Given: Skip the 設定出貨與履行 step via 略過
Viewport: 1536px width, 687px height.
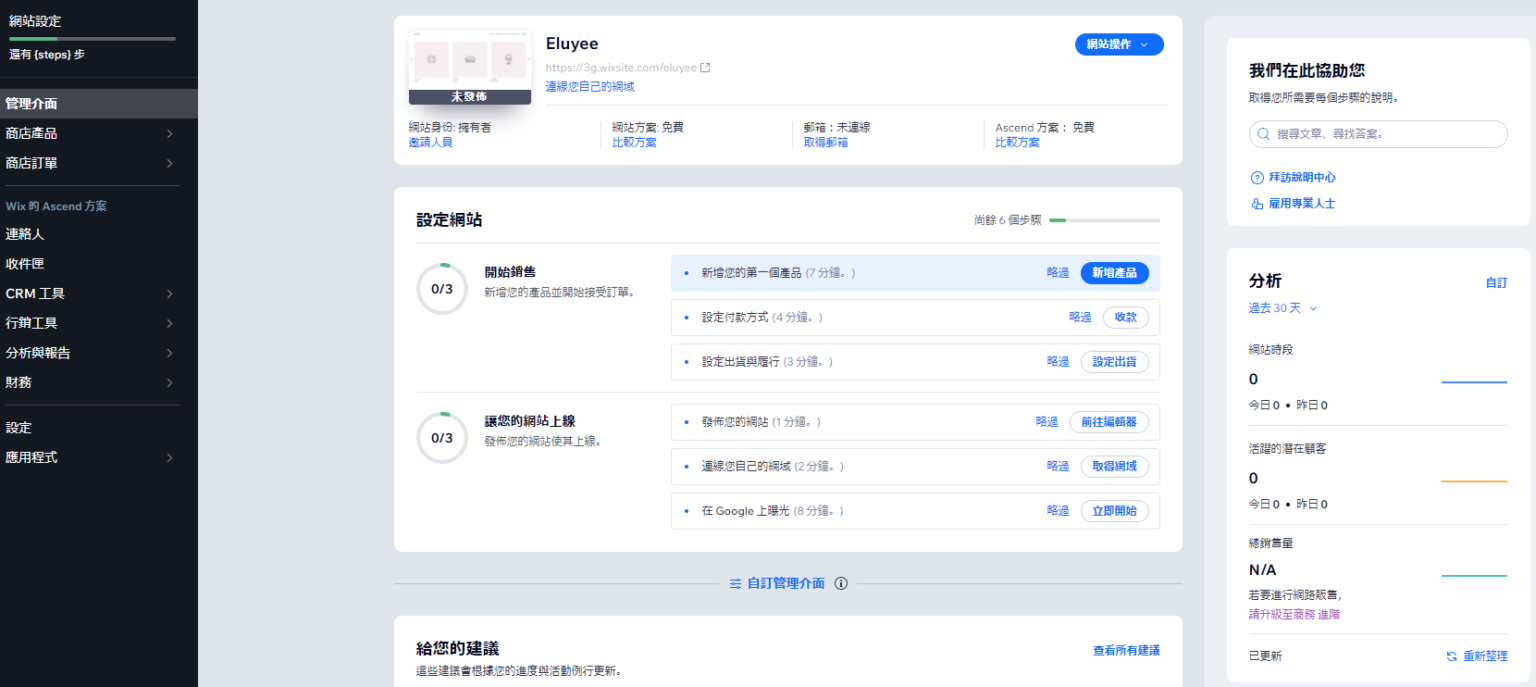Looking at the screenshot, I should (x=1058, y=361).
